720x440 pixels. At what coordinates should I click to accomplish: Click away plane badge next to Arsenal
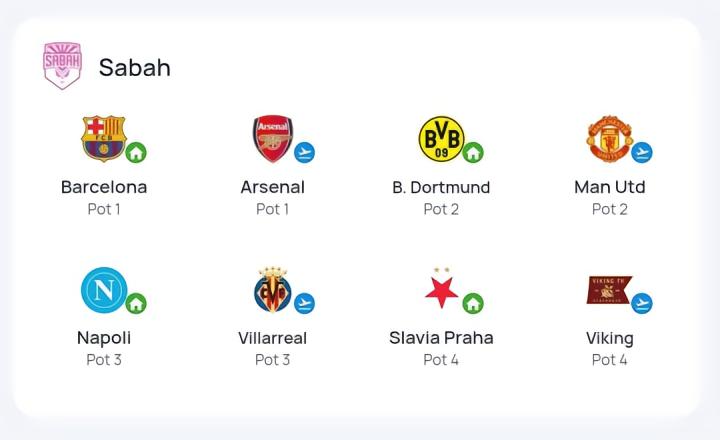click(x=304, y=152)
